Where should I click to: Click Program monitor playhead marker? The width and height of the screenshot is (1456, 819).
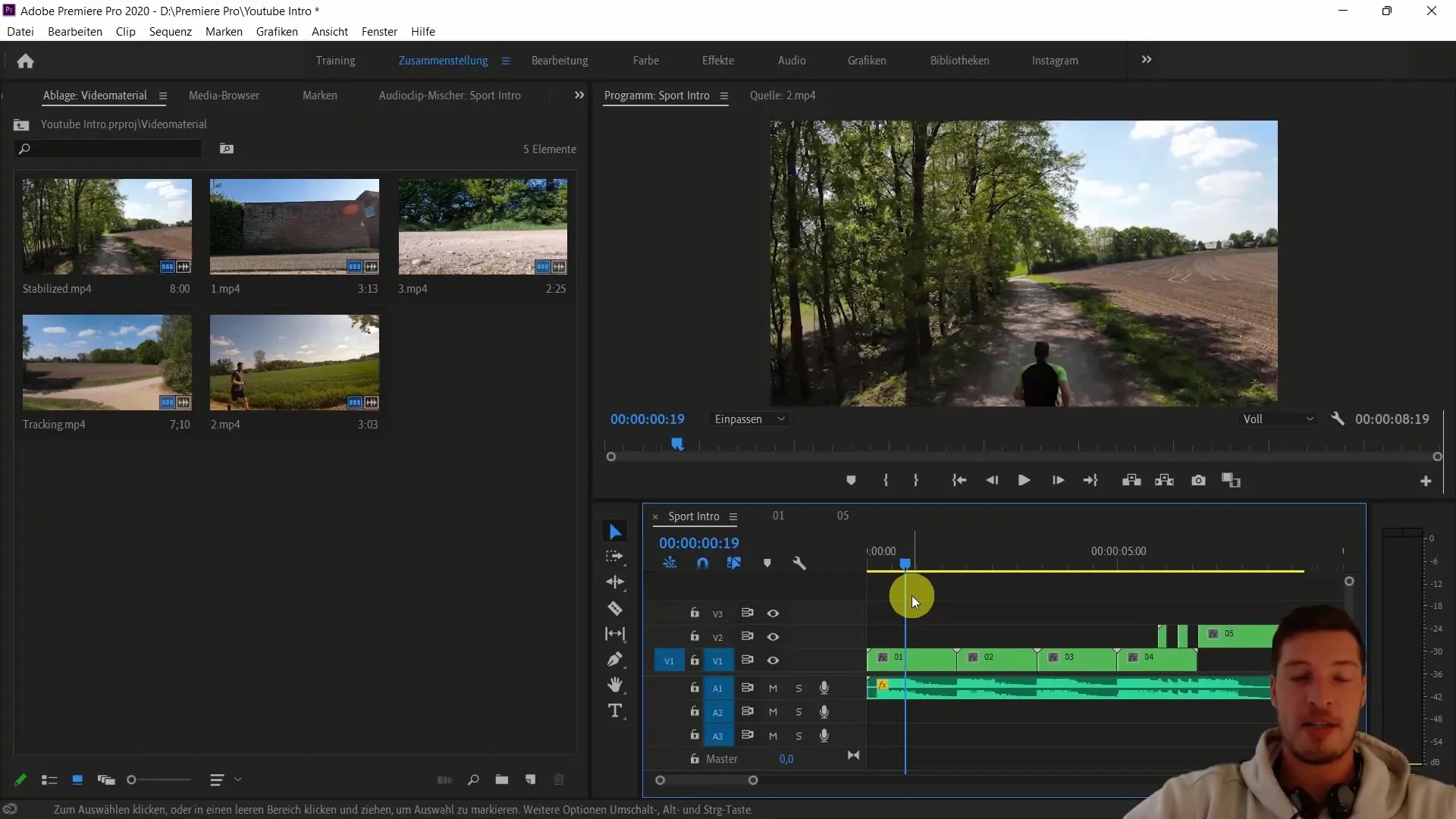(x=677, y=444)
